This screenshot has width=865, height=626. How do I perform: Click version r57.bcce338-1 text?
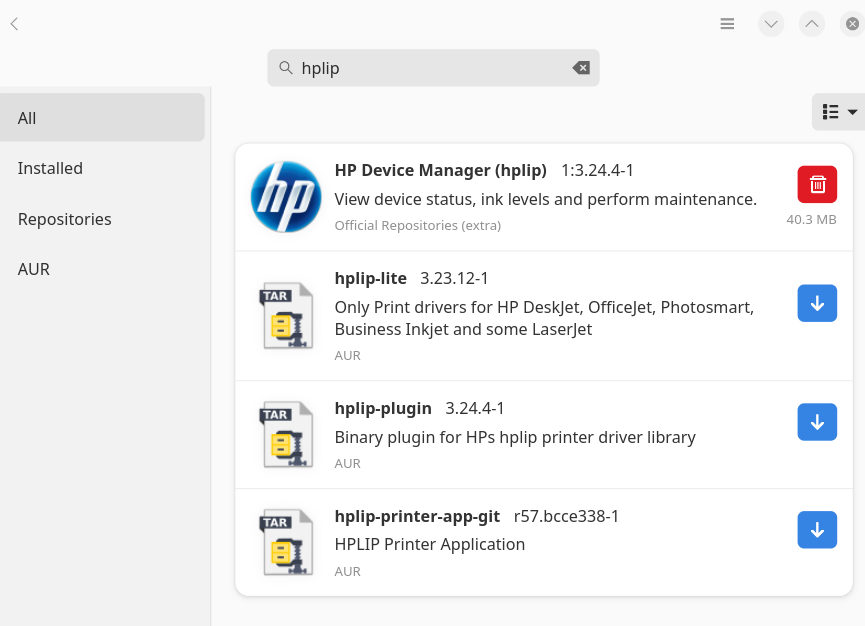pos(566,516)
